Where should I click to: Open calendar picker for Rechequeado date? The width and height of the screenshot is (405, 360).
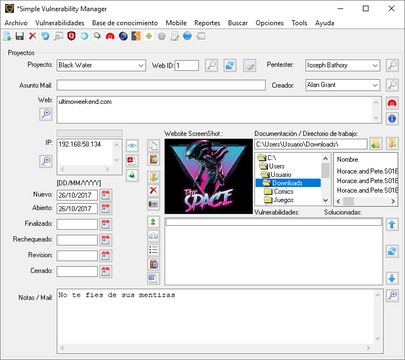pyautogui.click(x=106, y=240)
